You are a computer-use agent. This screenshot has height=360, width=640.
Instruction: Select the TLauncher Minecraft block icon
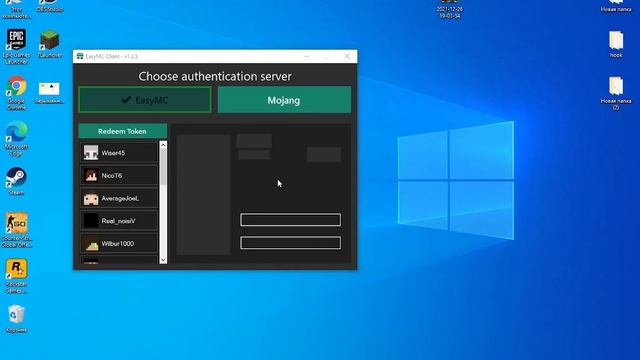coord(50,40)
